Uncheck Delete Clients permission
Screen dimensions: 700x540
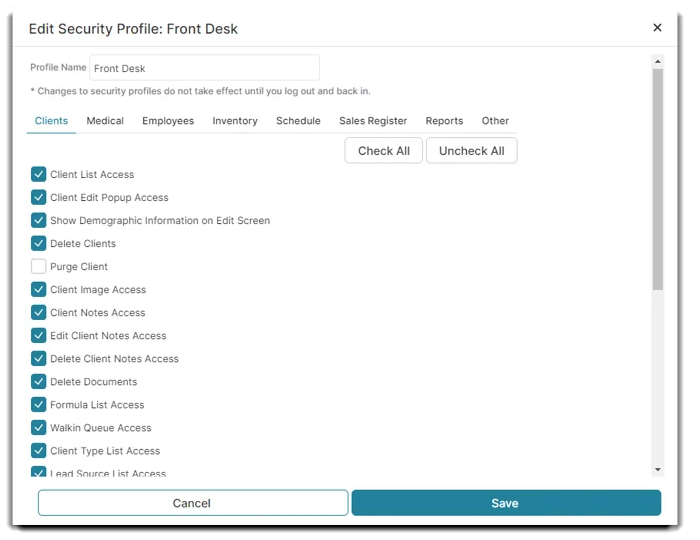39,244
